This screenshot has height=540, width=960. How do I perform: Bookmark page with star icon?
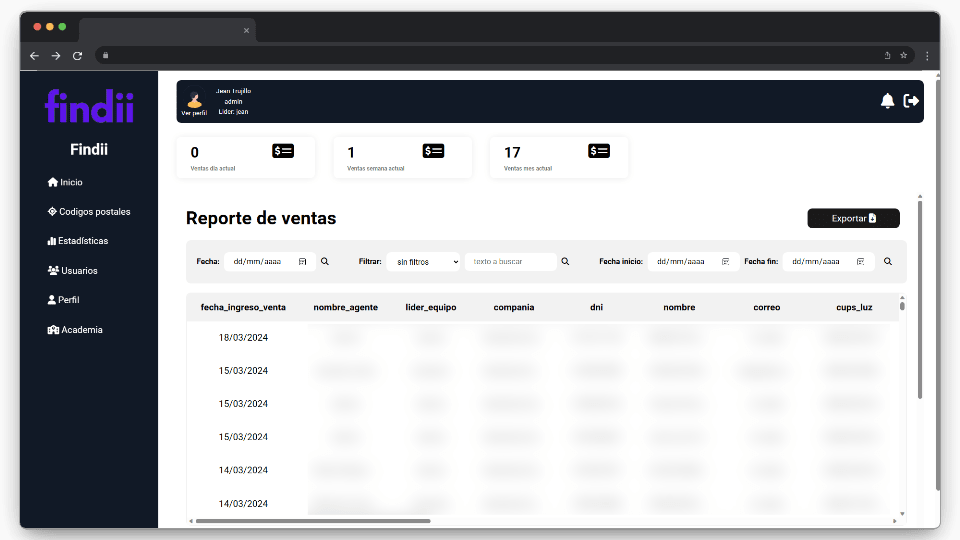click(904, 55)
